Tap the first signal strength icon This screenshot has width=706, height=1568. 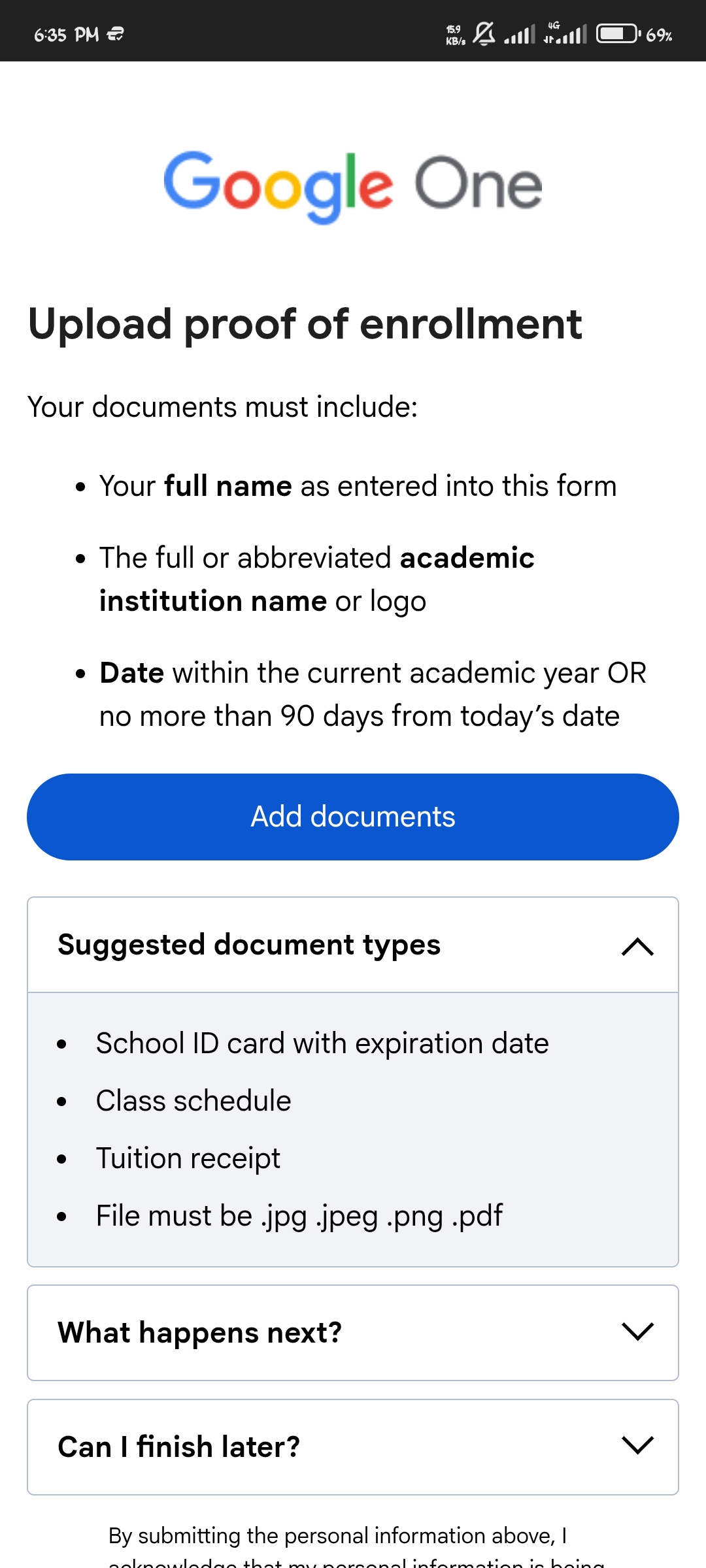[x=520, y=34]
